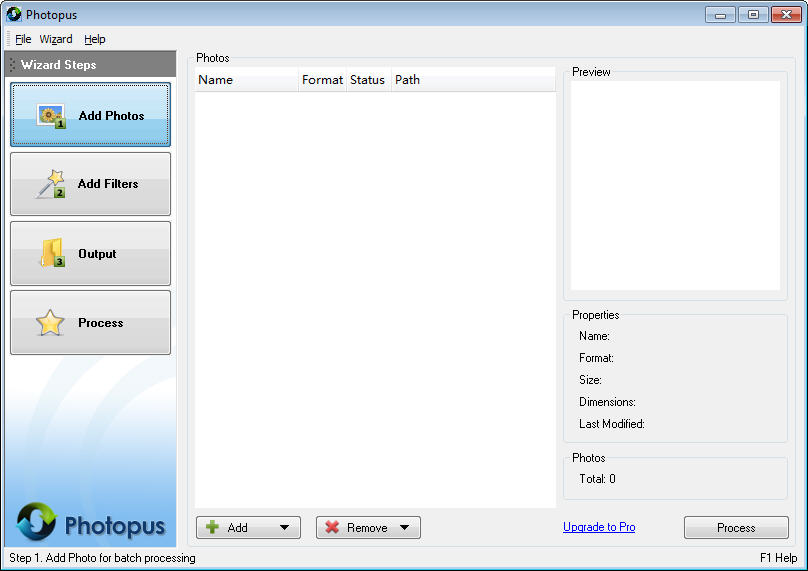Click the Wizard Steps panel grip handle
Image resolution: width=808 pixels, height=571 pixels.
12,64
